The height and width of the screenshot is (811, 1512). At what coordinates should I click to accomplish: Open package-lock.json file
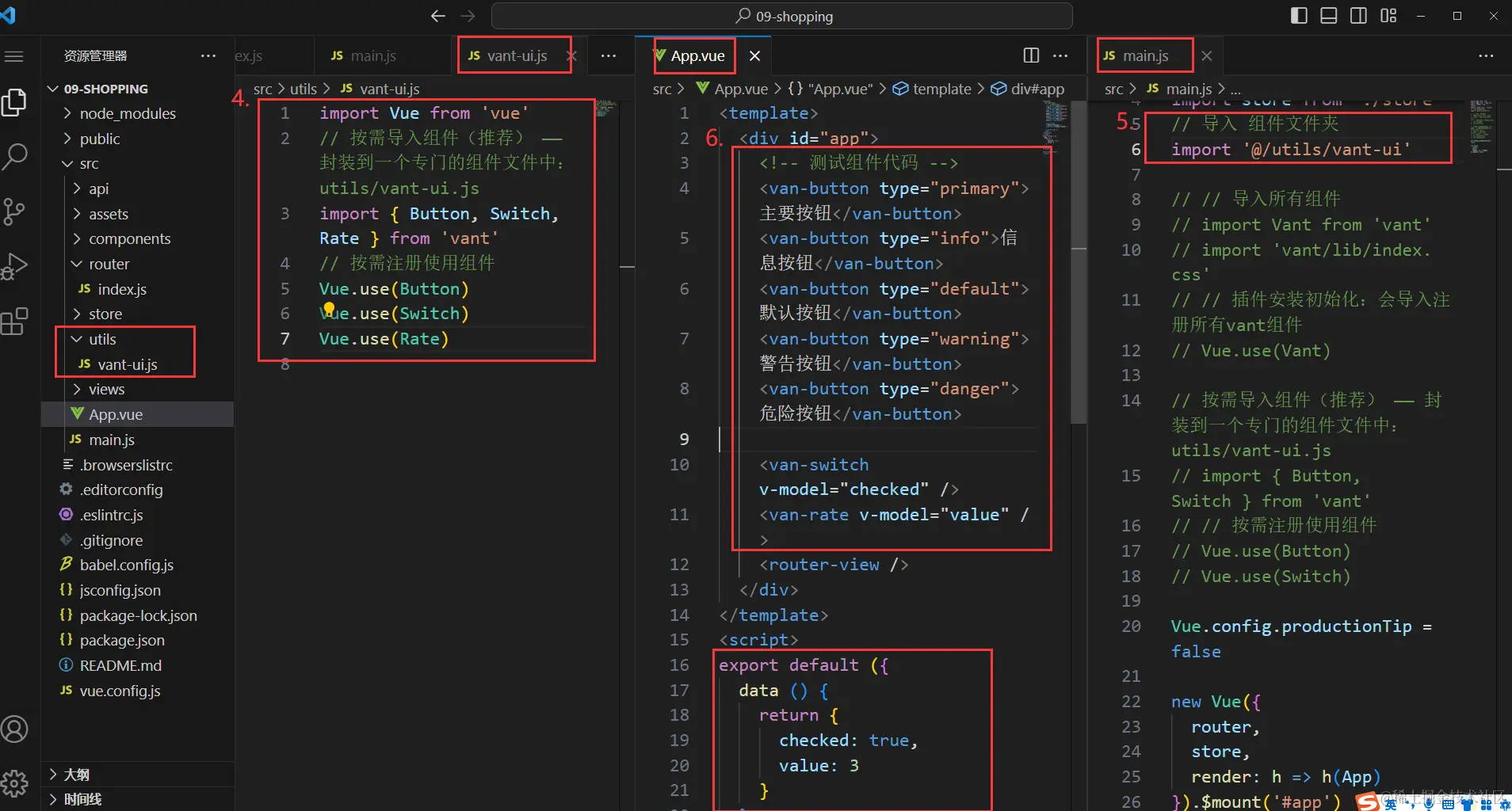[138, 615]
